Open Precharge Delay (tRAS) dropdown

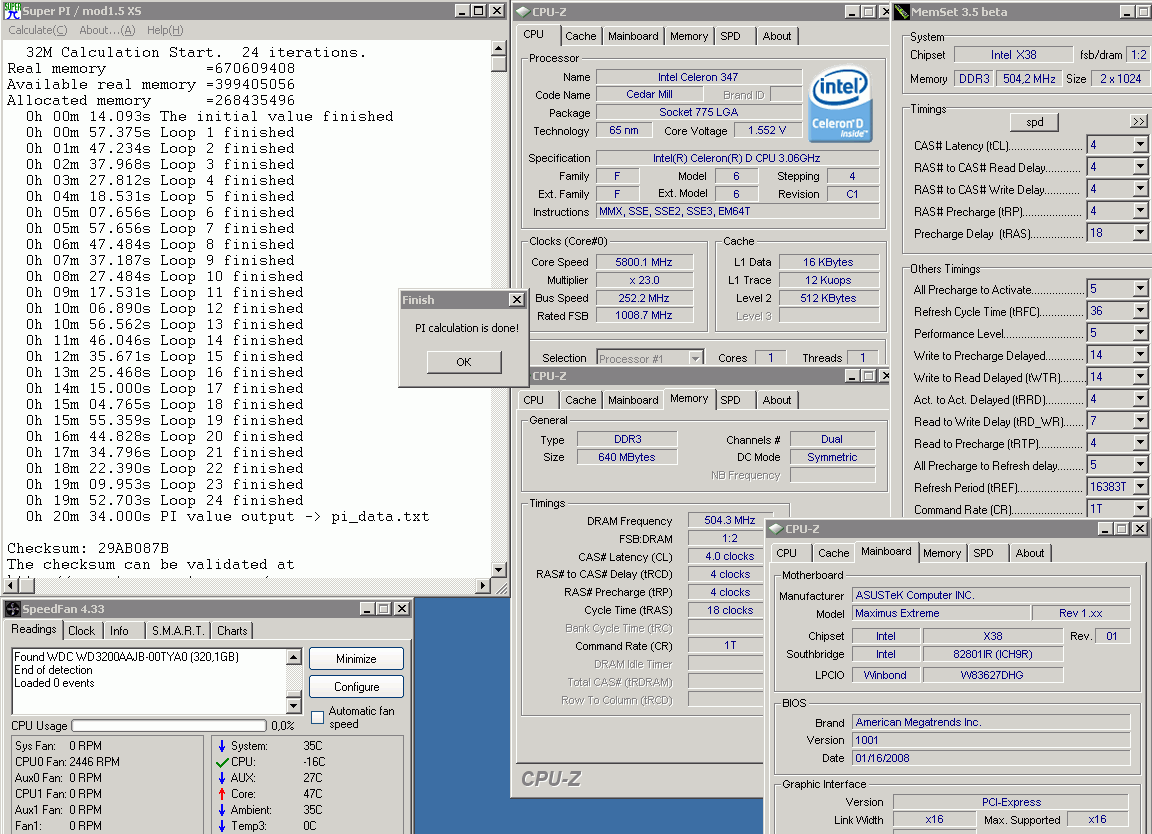pyautogui.click(x=1140, y=234)
